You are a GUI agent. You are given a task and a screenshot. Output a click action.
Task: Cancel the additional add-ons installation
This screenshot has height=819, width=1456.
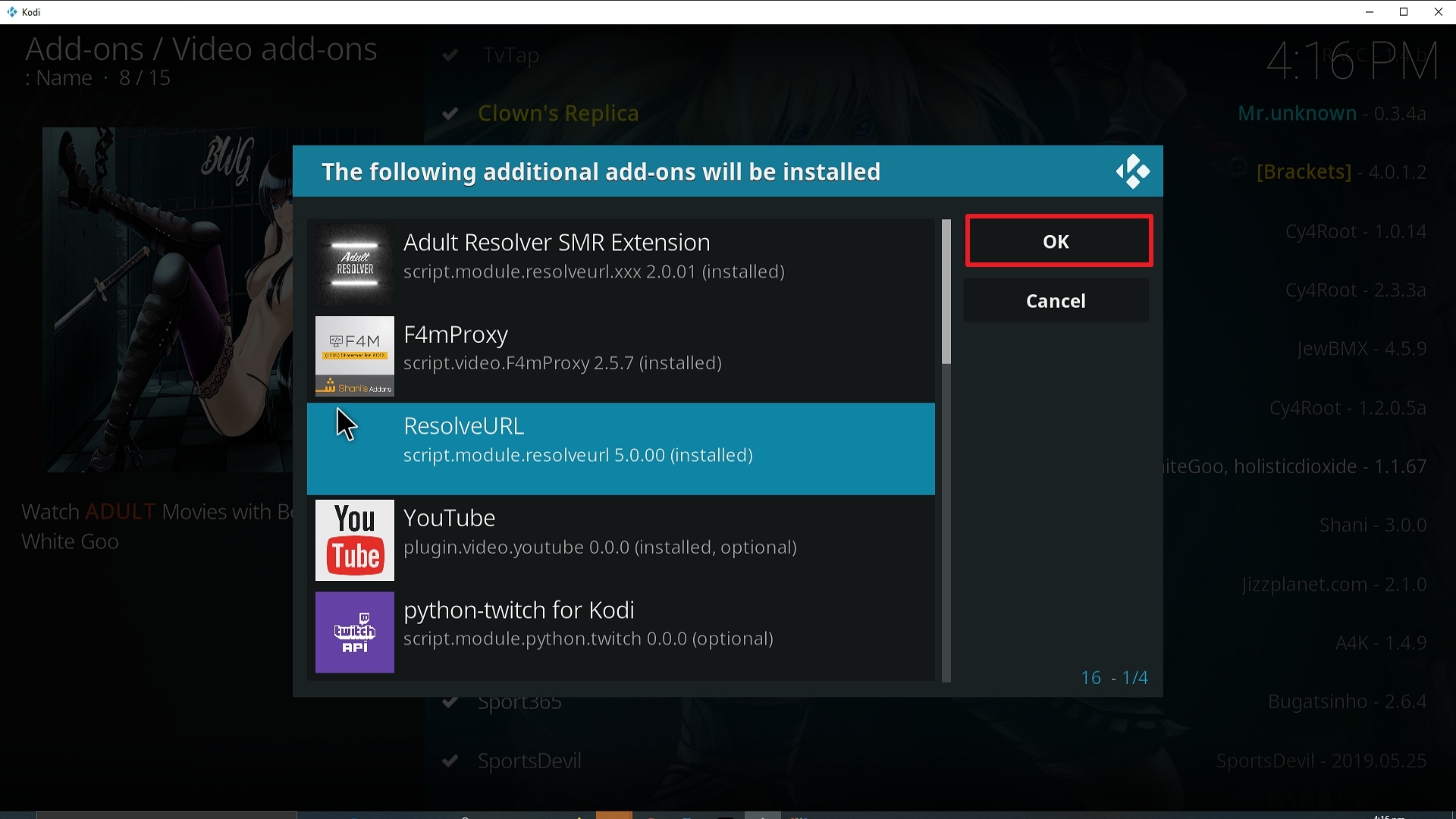[x=1056, y=301]
